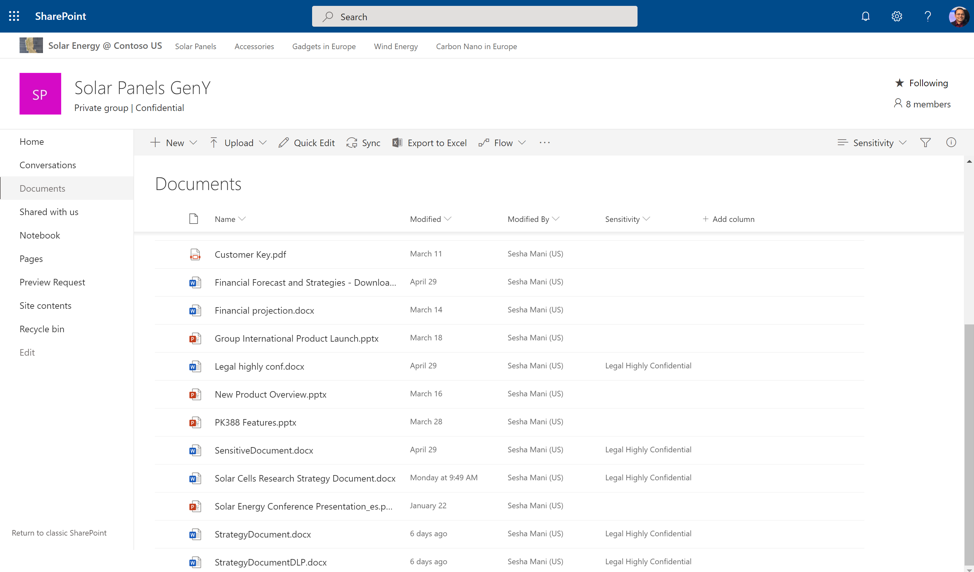Click the Word icon for StrategyDocument.docx
The image size is (974, 572).
tap(195, 534)
